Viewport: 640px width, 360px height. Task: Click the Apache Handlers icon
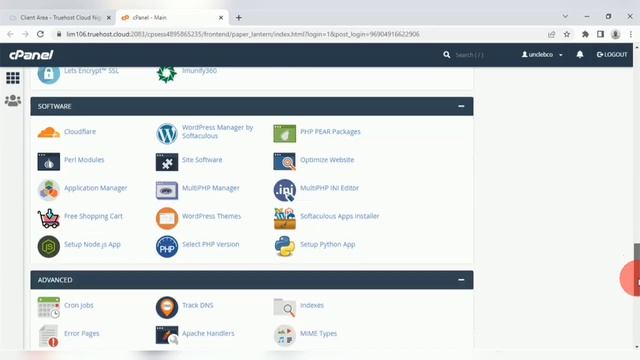pos(167,336)
